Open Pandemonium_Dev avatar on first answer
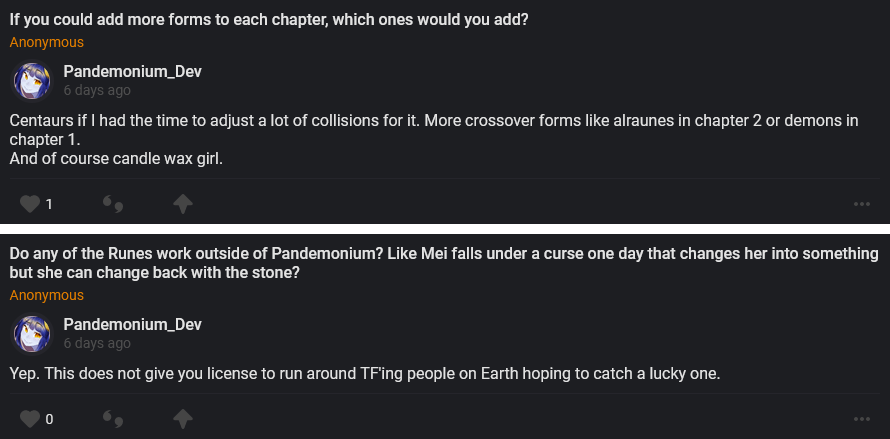 [32, 80]
